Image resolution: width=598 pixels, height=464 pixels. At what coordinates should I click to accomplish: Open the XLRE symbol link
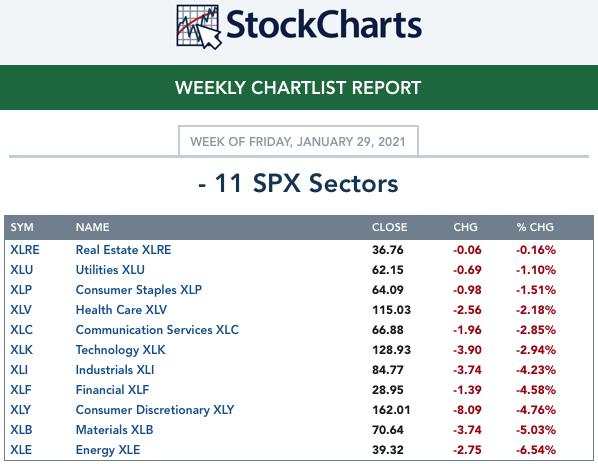coord(25,250)
